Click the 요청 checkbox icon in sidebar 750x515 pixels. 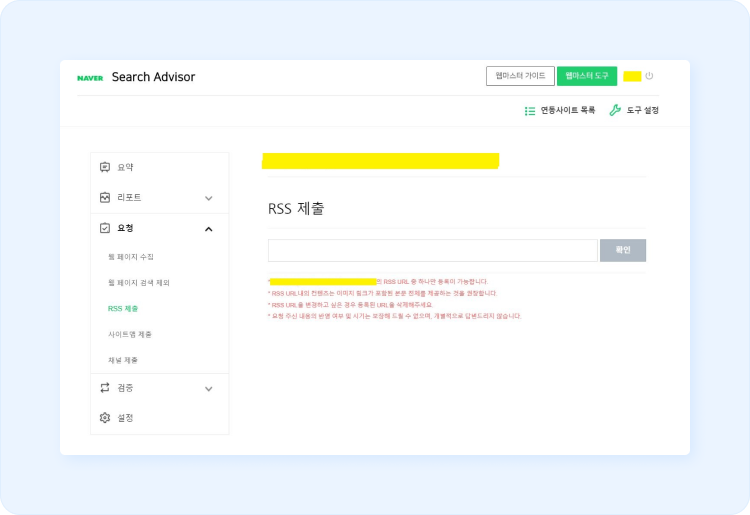pyautogui.click(x=105, y=228)
